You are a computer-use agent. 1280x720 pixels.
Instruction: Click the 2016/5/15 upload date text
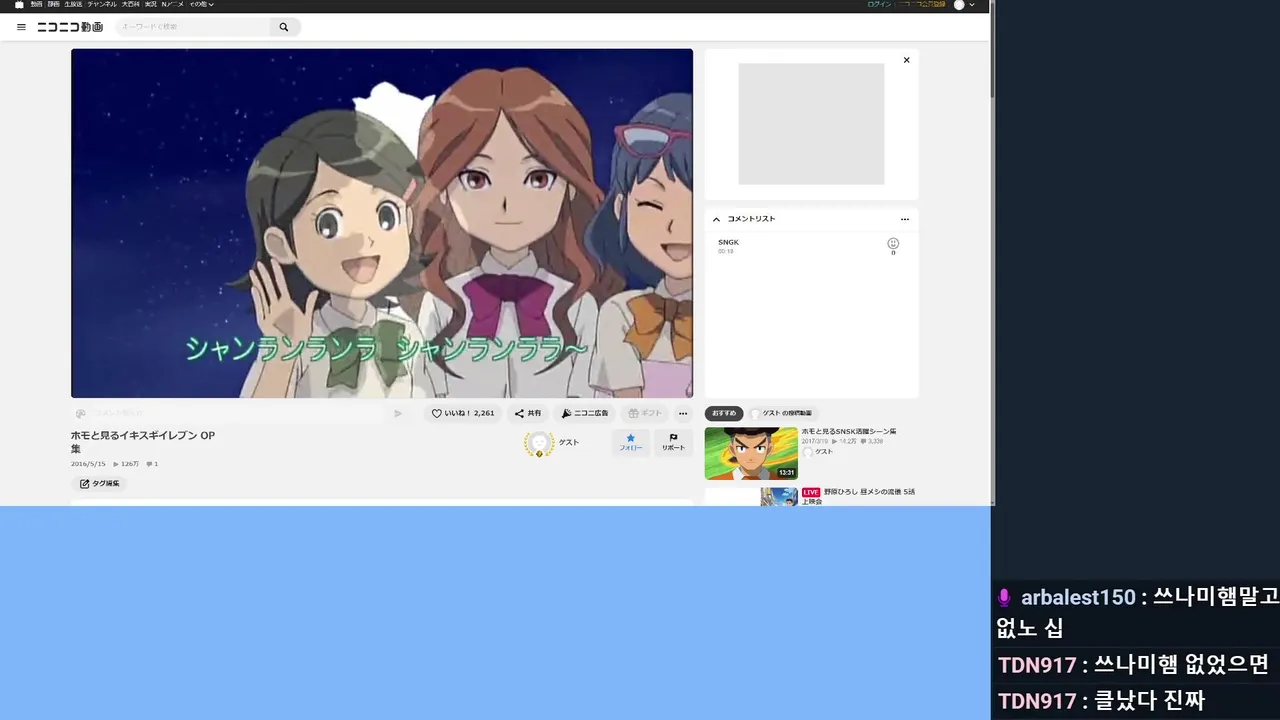coord(88,464)
